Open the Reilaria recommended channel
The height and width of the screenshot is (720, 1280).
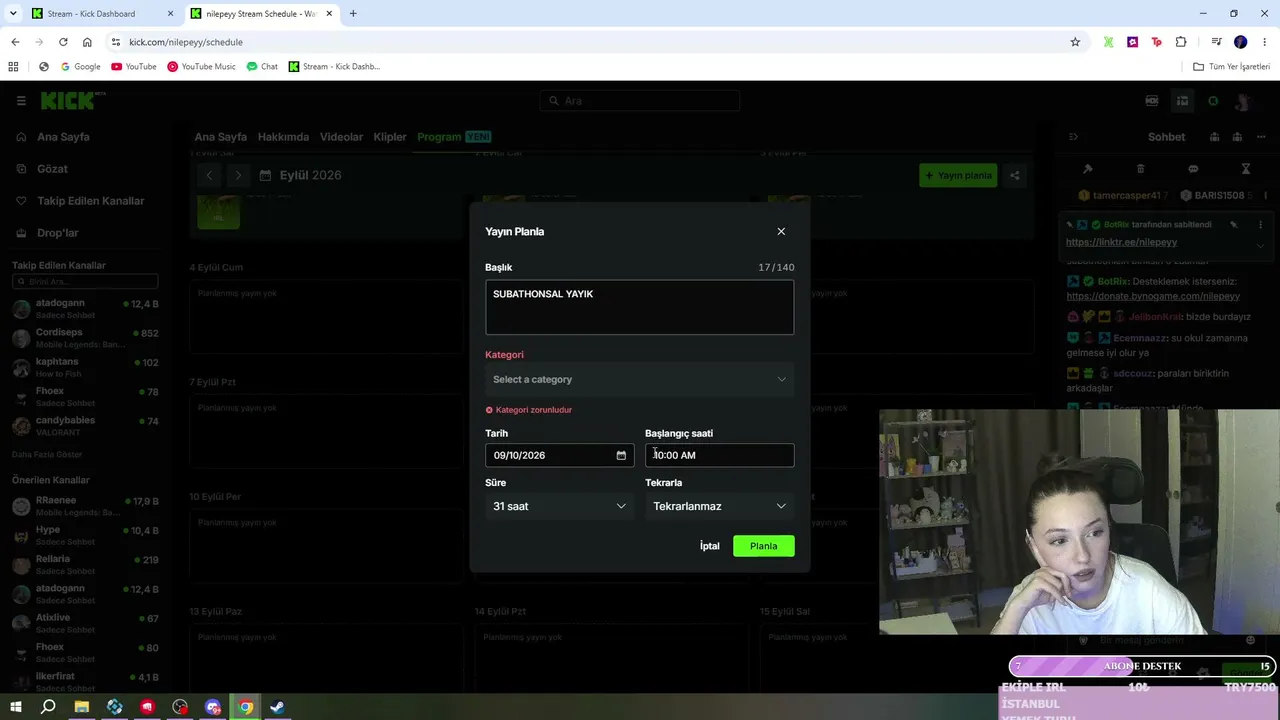pyautogui.click(x=85, y=564)
